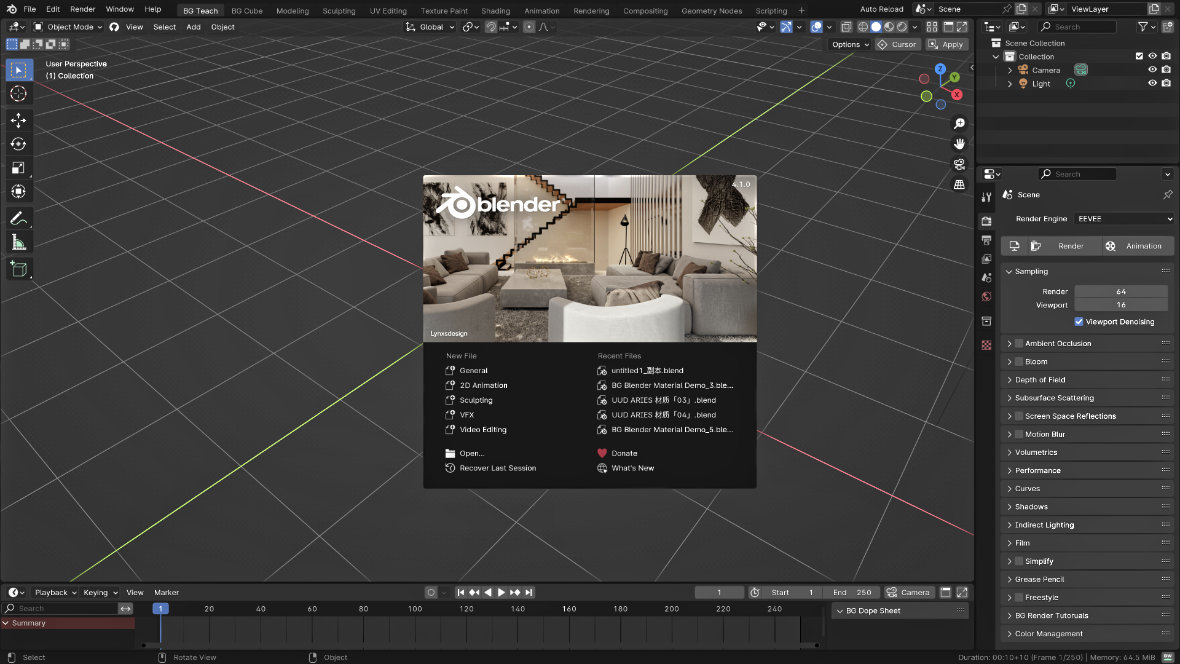Select the Add Cube tool
1180x664 pixels.
[19, 269]
